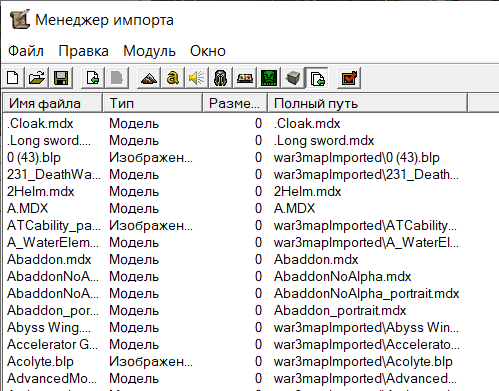This screenshot has height=391, width=499.
Task: Open the Правка menu
Action: [83, 51]
